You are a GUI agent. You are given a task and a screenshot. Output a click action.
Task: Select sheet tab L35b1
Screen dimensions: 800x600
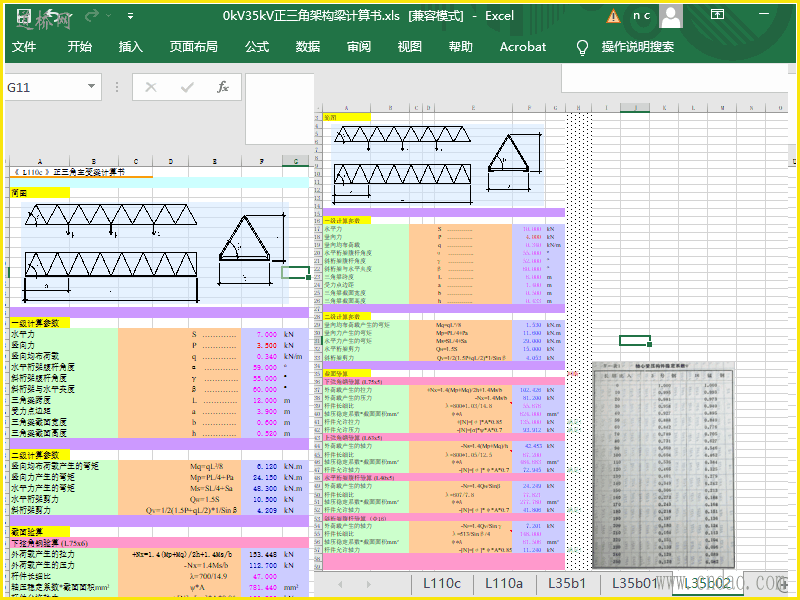[x=567, y=583]
